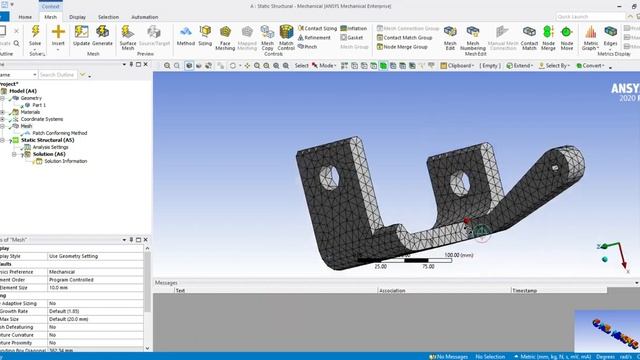Viewport: 640px width, 360px height.
Task: Select Solution Information tree item
Action: click(x=66, y=161)
